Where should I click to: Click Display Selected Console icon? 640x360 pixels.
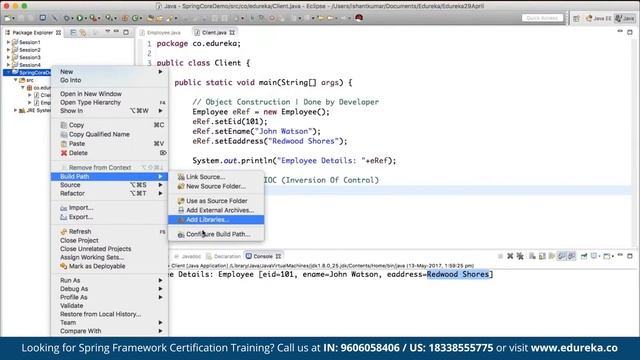595,256
